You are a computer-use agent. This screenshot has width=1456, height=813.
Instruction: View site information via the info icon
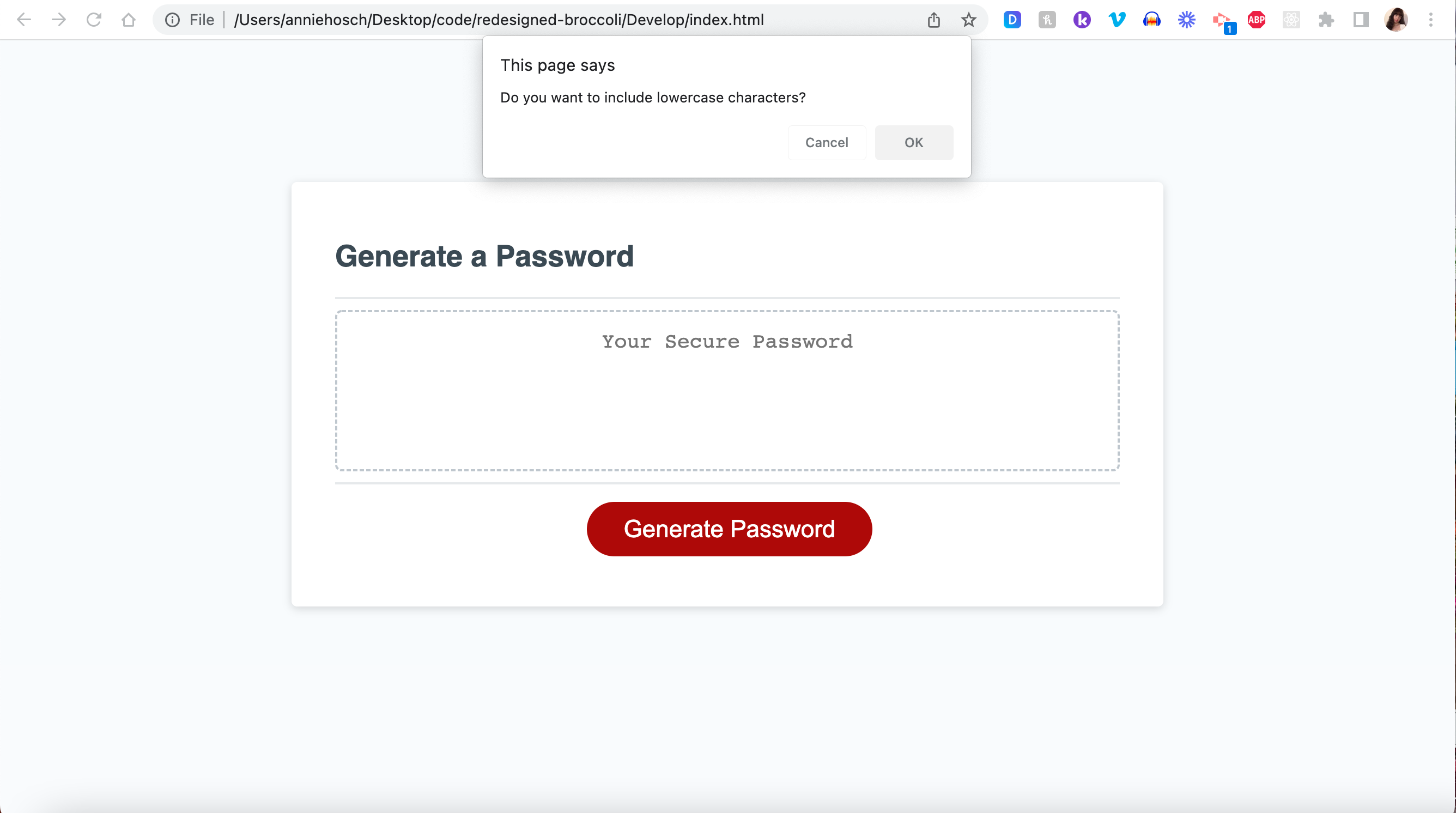pos(172,19)
